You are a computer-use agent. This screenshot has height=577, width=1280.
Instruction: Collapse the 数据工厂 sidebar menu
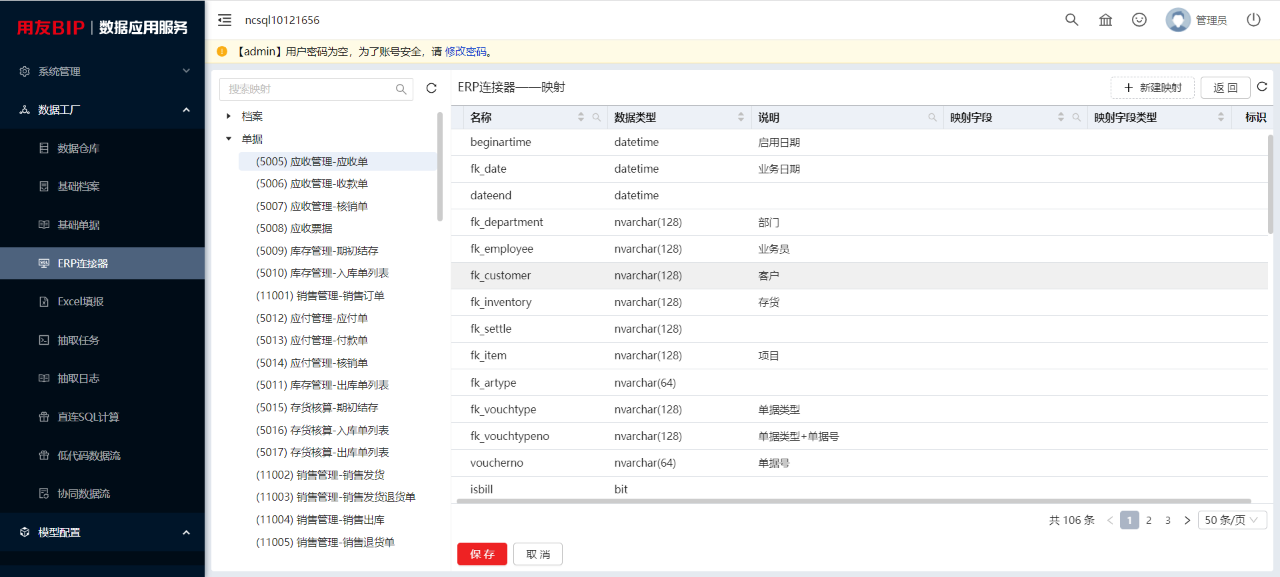click(186, 109)
